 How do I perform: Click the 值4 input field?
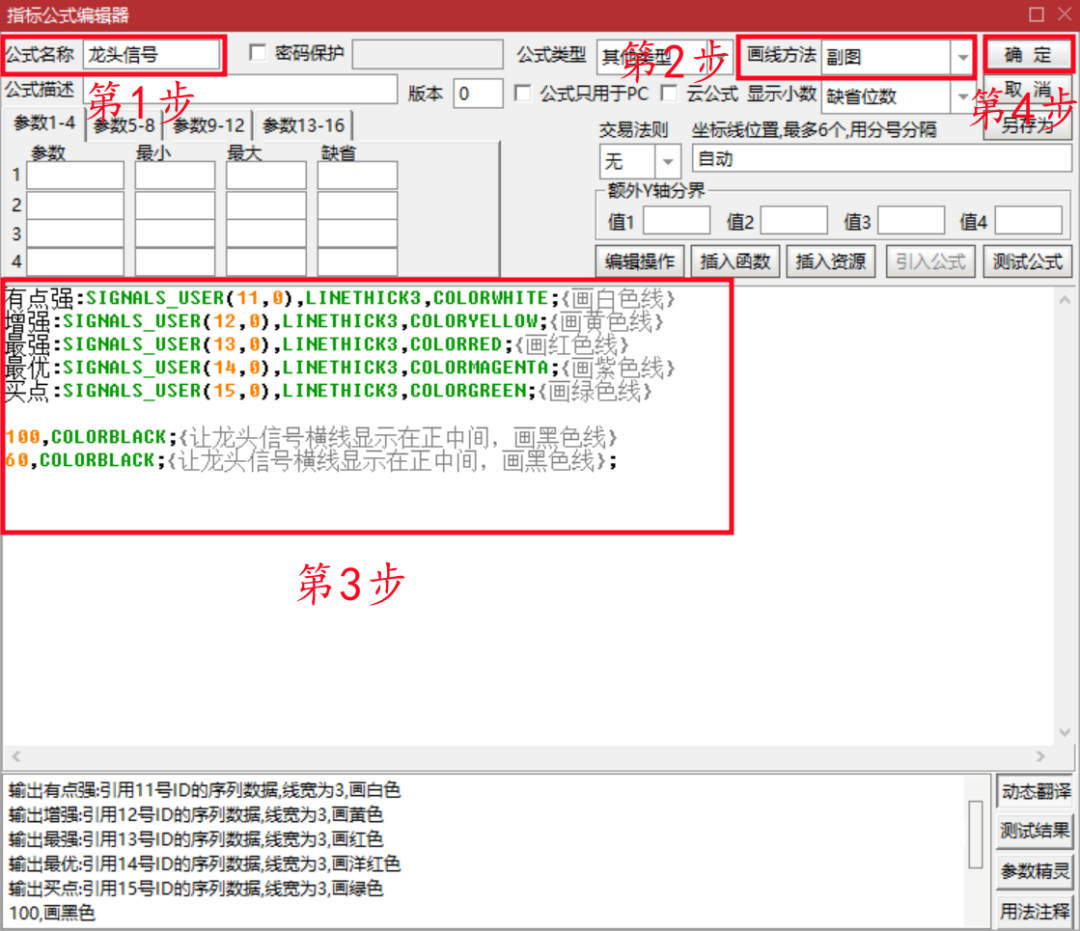click(1028, 221)
